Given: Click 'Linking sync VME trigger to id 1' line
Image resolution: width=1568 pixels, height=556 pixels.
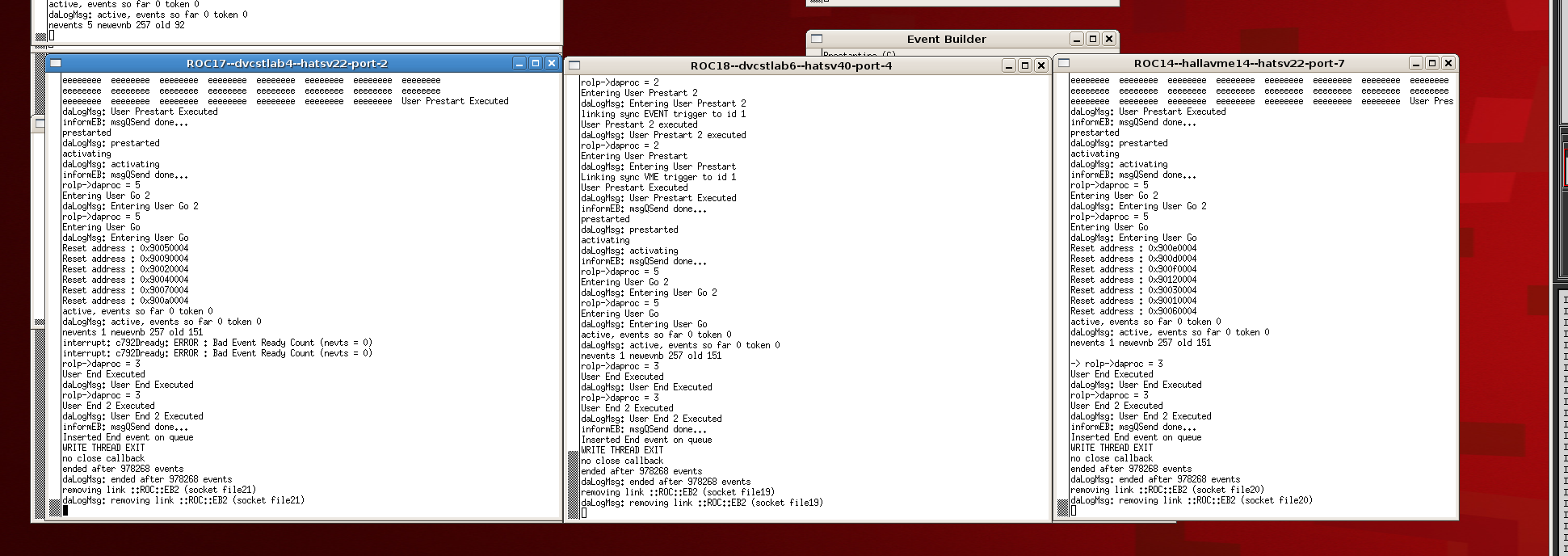Looking at the screenshot, I should (x=658, y=177).
